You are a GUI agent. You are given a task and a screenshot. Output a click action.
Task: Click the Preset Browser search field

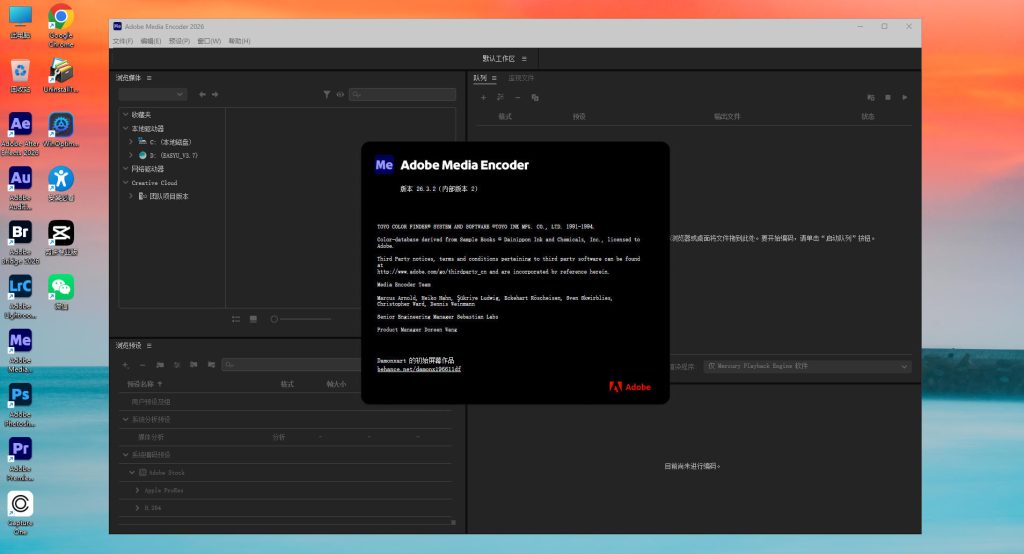coord(292,365)
